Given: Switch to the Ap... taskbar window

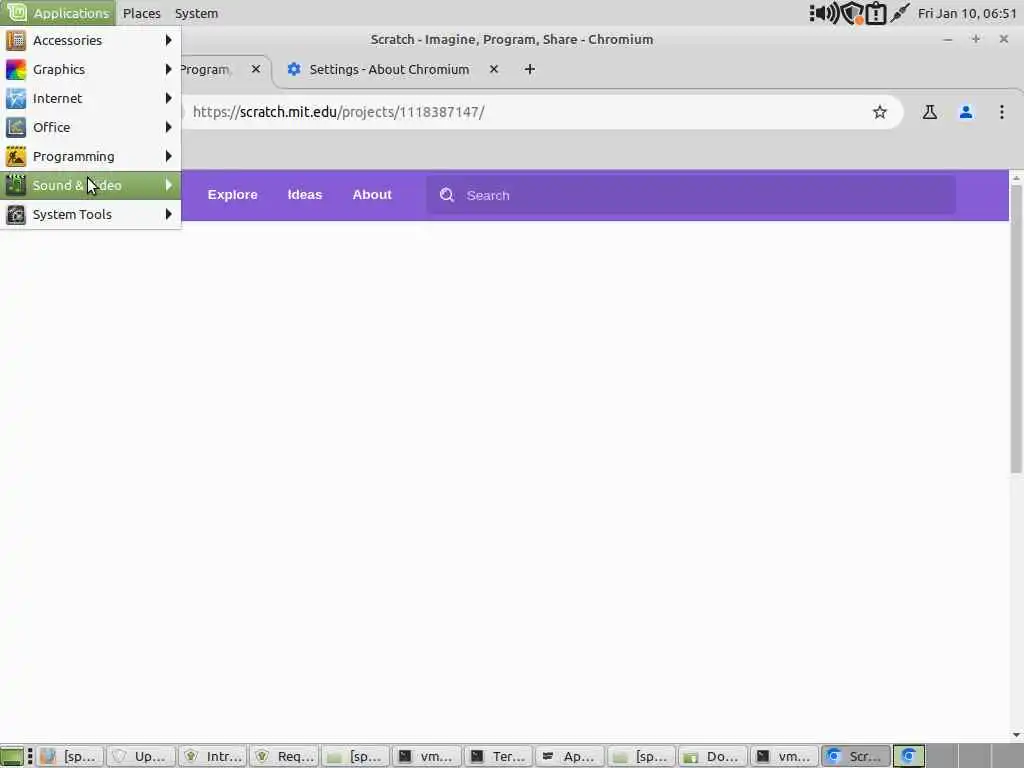Looking at the screenshot, I should (x=570, y=756).
